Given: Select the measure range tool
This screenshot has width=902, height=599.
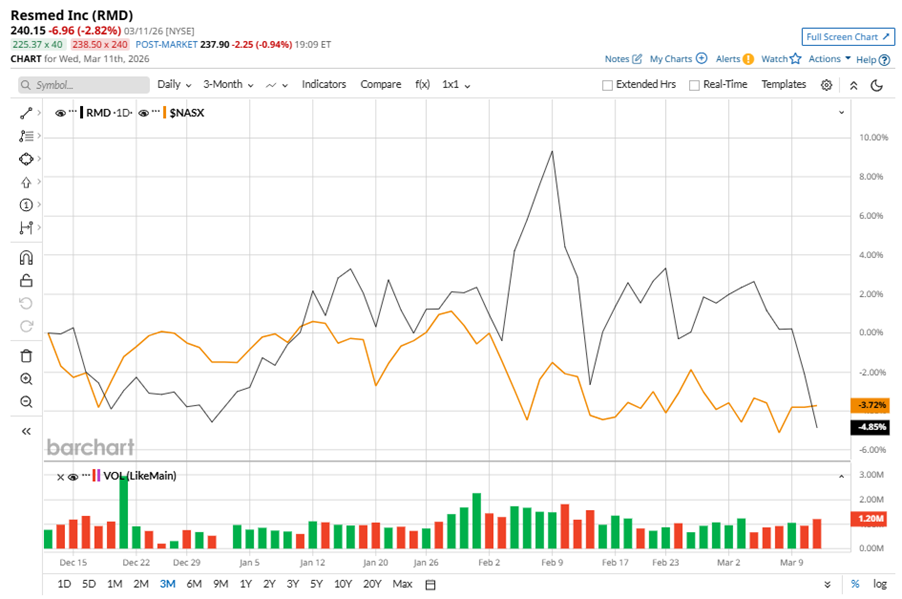Looking at the screenshot, I should pyautogui.click(x=26, y=228).
